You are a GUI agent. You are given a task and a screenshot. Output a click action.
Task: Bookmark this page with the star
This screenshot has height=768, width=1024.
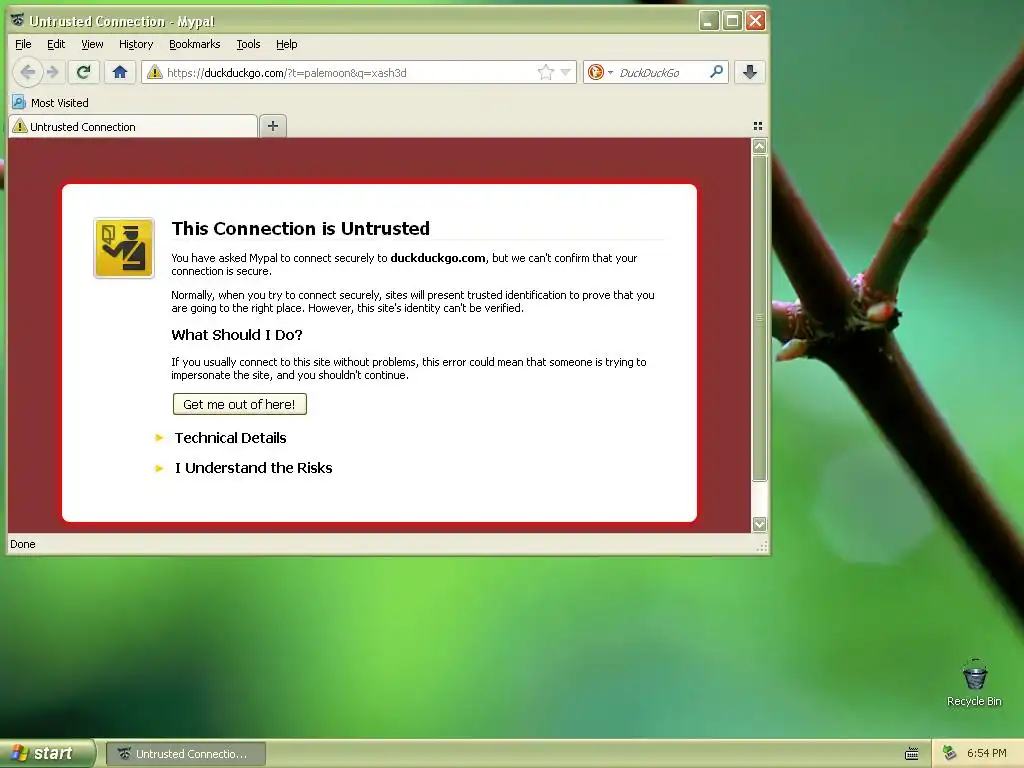pos(545,72)
